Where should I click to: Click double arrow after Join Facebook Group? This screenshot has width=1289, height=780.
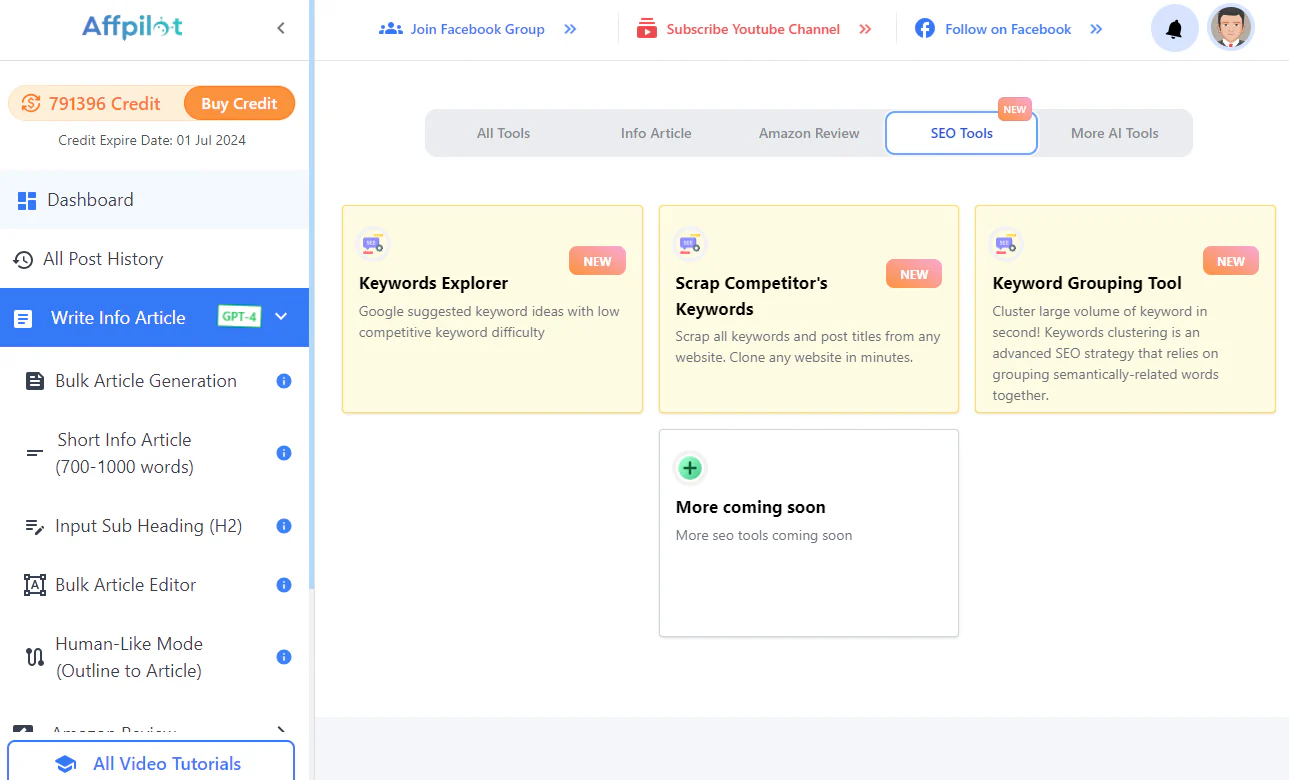(x=570, y=29)
